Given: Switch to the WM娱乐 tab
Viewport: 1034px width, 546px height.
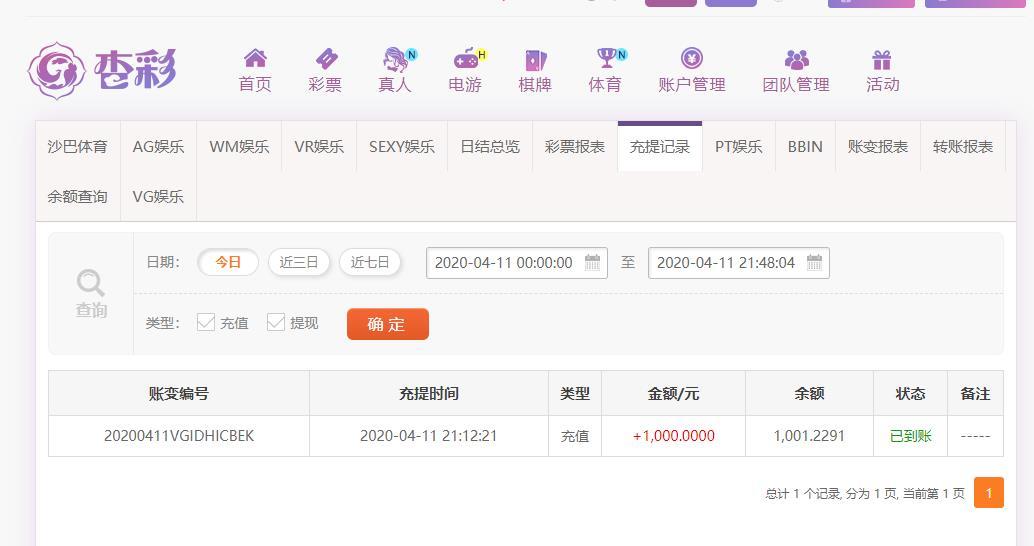Looking at the screenshot, I should pyautogui.click(x=239, y=146).
